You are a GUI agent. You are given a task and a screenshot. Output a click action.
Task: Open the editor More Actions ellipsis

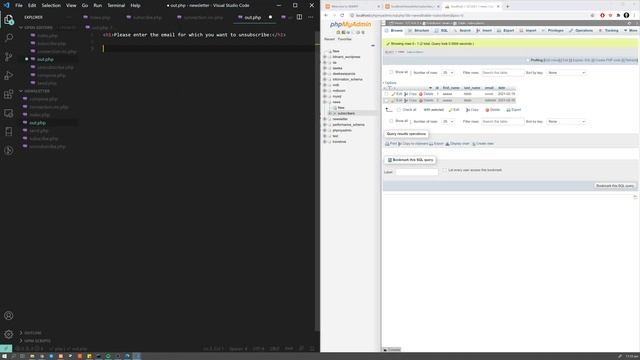pyautogui.click(x=311, y=17)
